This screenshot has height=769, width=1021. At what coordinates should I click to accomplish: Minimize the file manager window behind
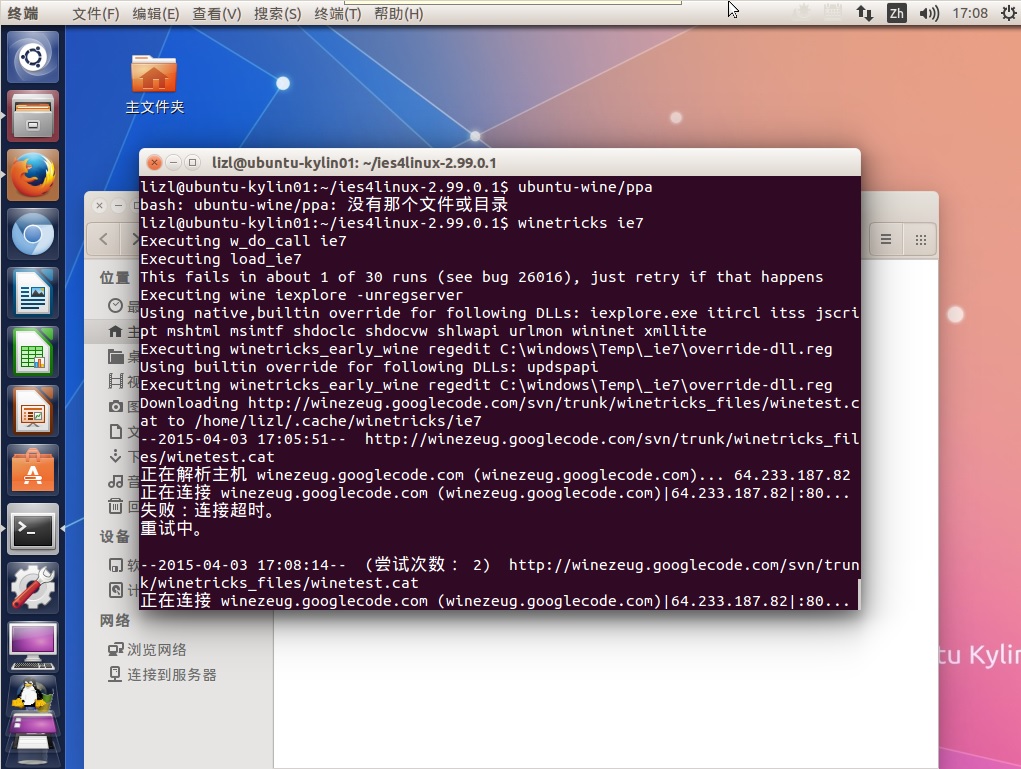click(x=118, y=206)
